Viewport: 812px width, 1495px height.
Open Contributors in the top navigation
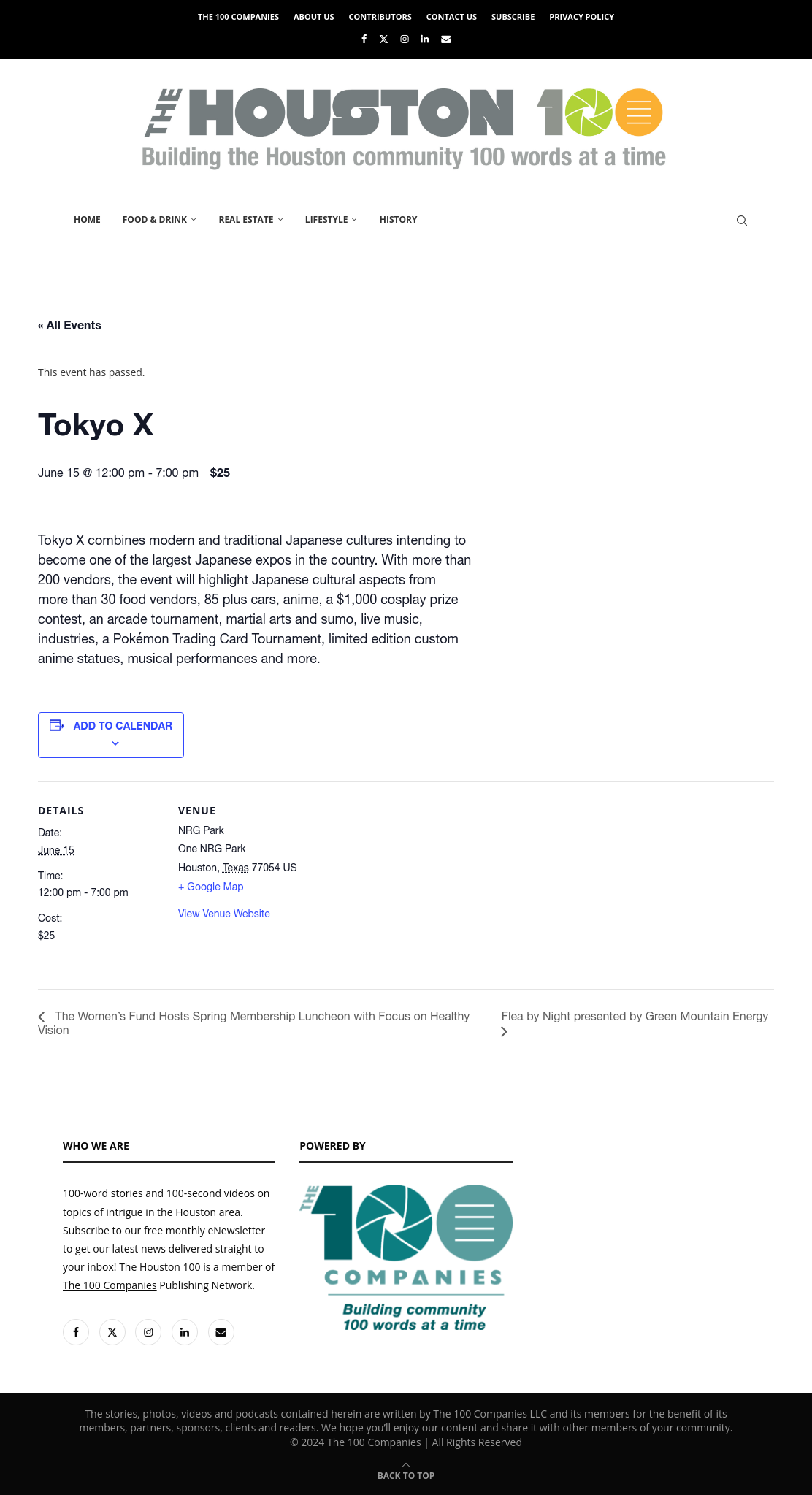pyautogui.click(x=380, y=17)
